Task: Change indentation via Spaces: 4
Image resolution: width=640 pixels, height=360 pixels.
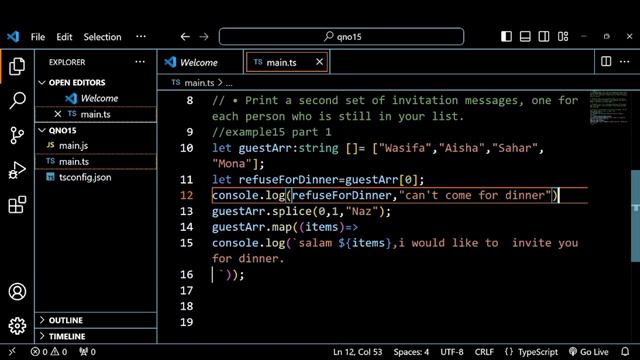Action: click(411, 352)
